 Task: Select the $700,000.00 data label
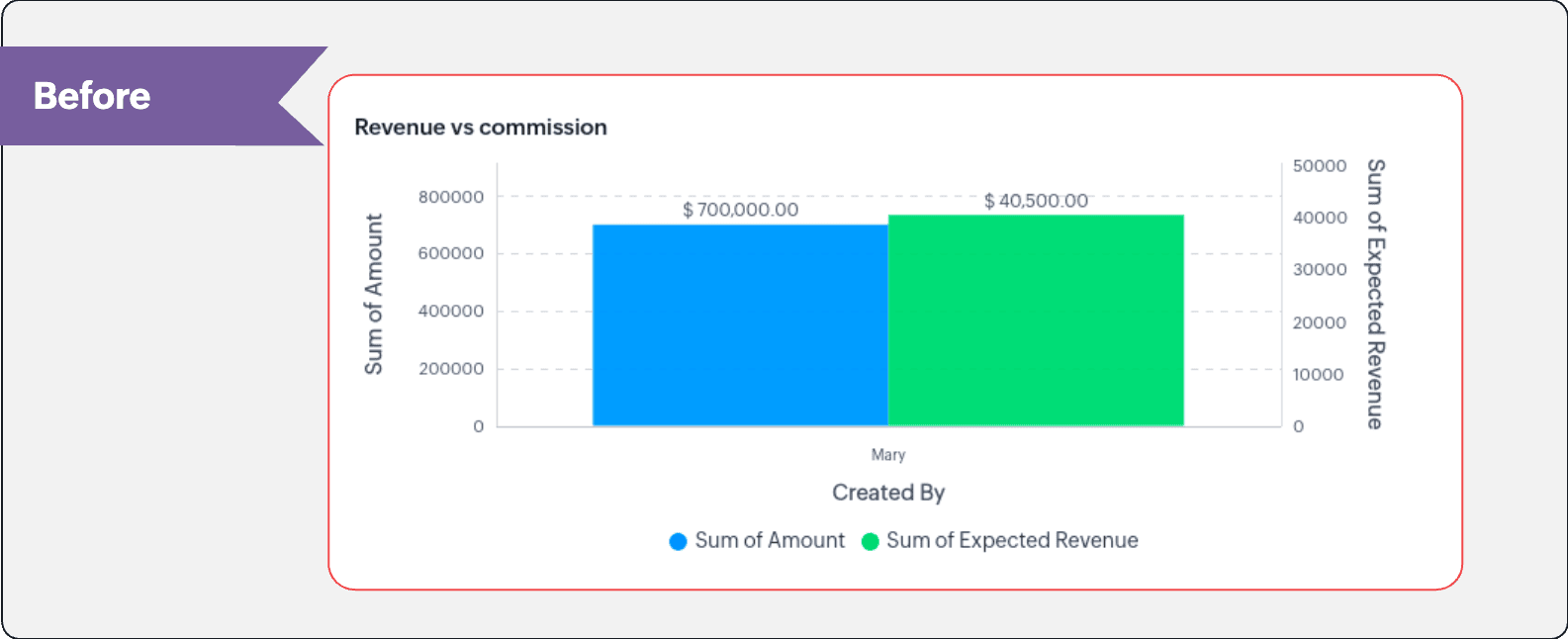point(740,210)
